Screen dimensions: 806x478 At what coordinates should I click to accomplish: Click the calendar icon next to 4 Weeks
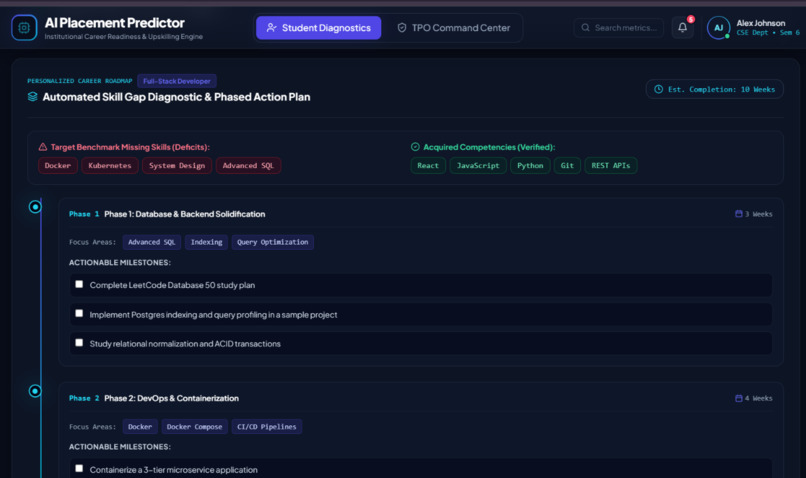(x=739, y=398)
